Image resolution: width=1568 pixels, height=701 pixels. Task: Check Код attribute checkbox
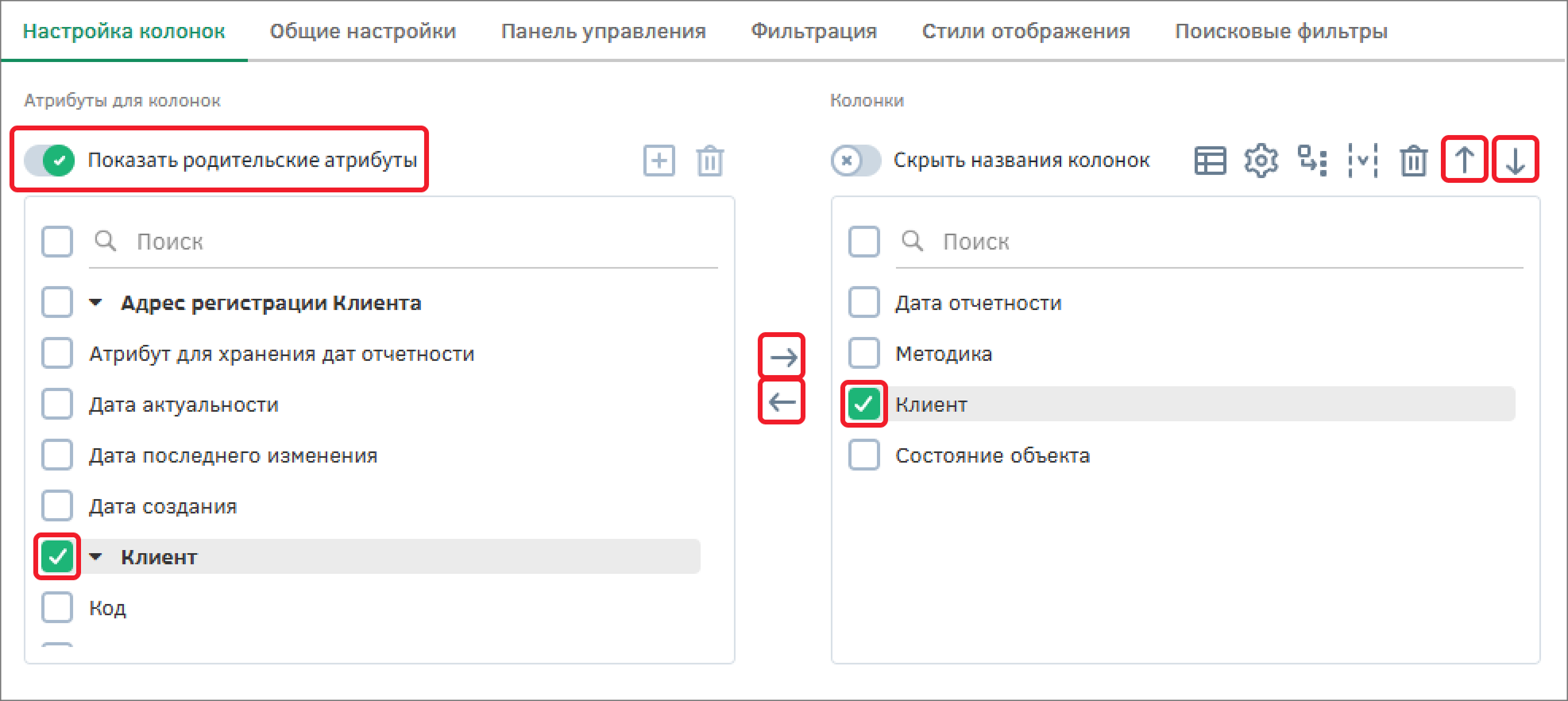[57, 607]
